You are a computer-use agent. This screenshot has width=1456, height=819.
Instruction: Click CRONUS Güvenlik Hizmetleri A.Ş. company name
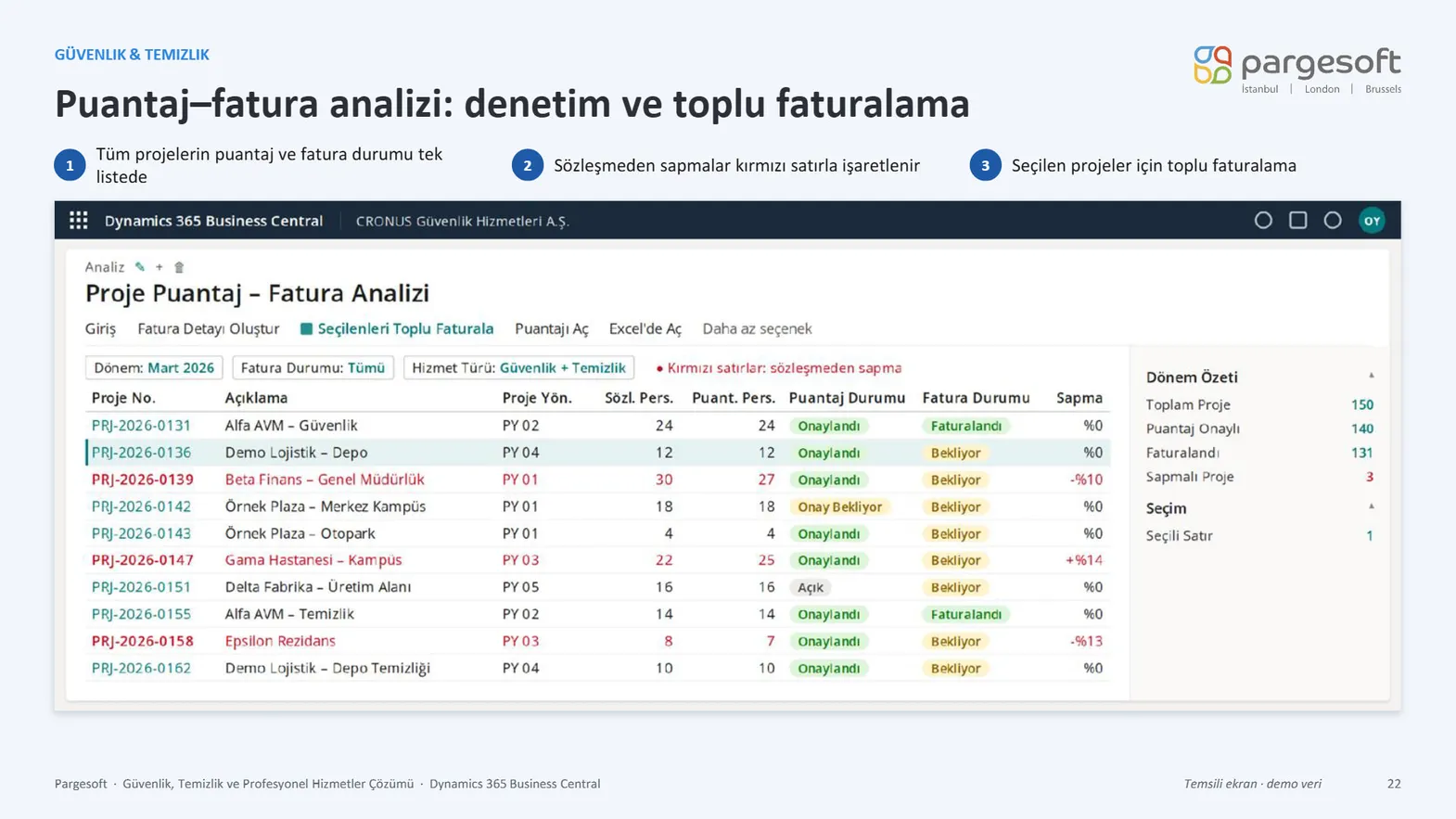coord(463,222)
